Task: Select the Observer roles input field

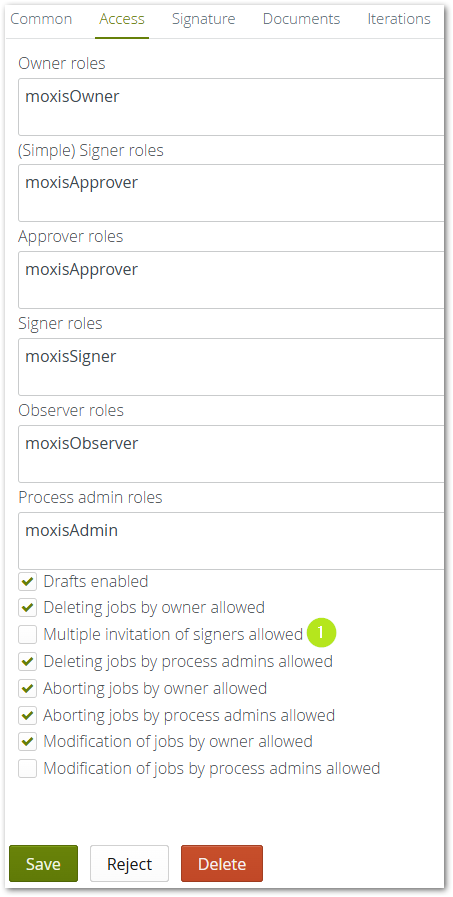Action: 231,454
